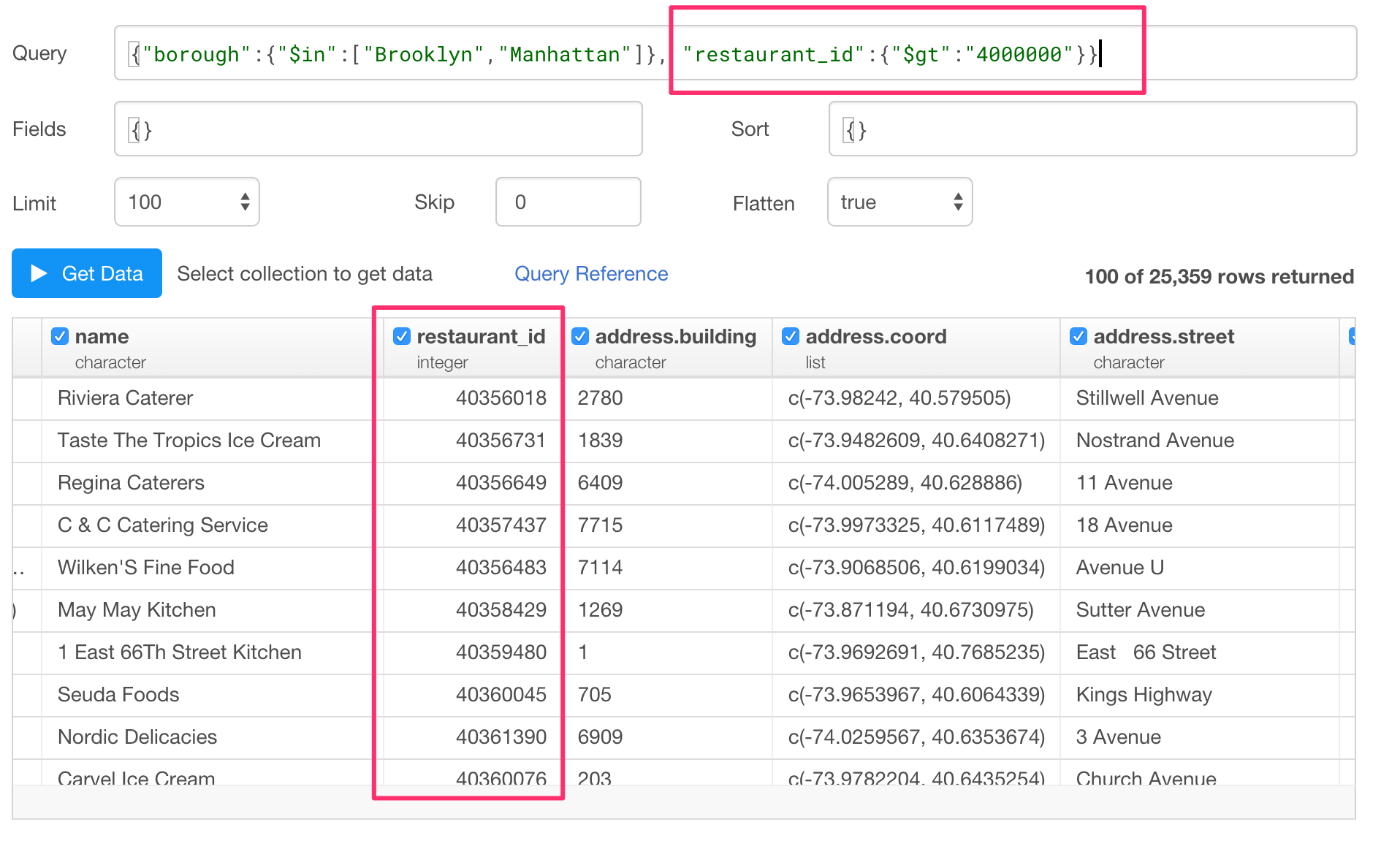
Task: Click the Sort input box
Action: coord(1092,129)
